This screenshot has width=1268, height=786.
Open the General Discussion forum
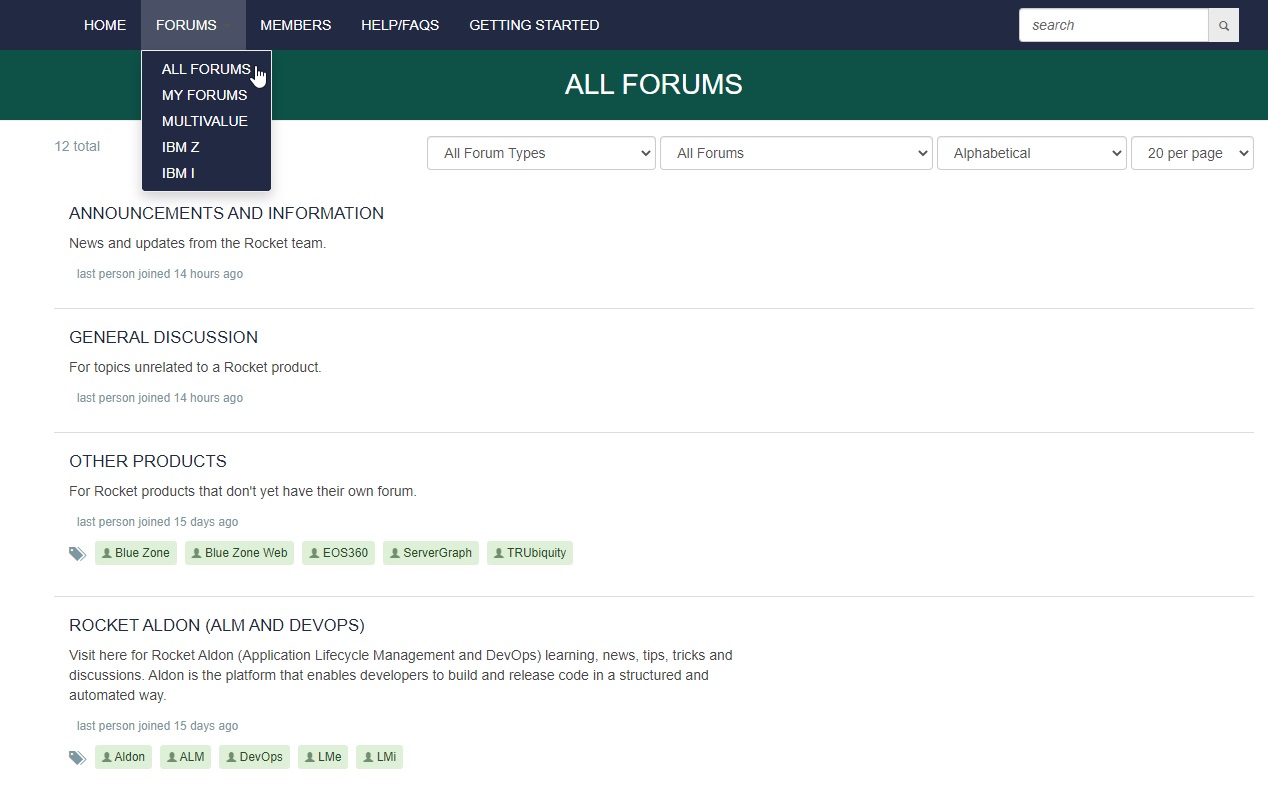coord(163,337)
